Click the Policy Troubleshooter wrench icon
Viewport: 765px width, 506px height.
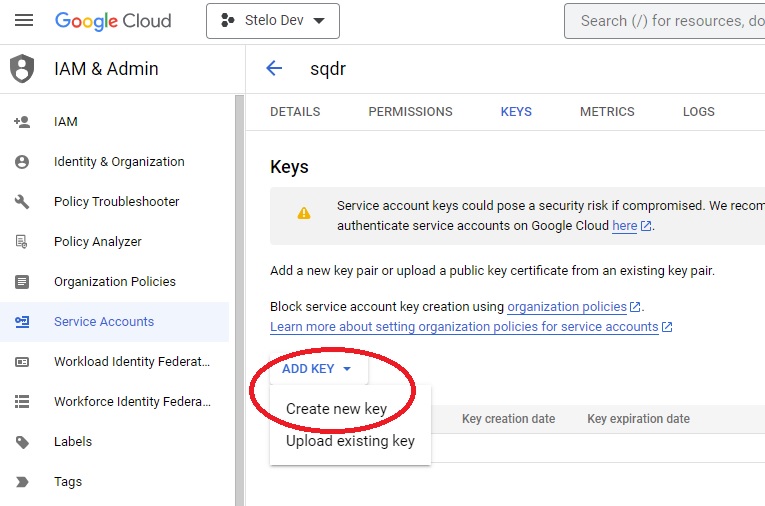click(x=22, y=202)
